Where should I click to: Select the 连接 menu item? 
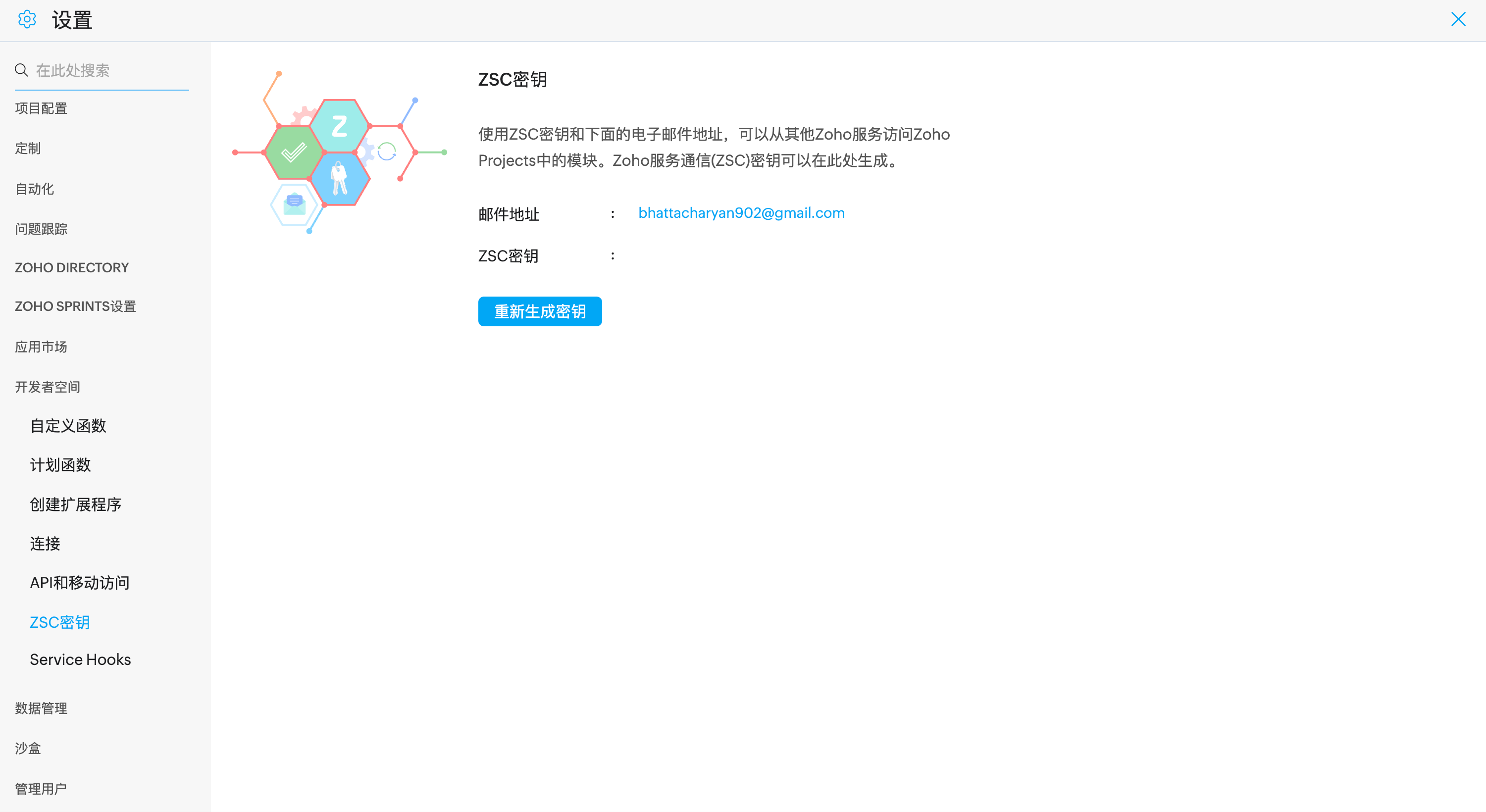(45, 544)
